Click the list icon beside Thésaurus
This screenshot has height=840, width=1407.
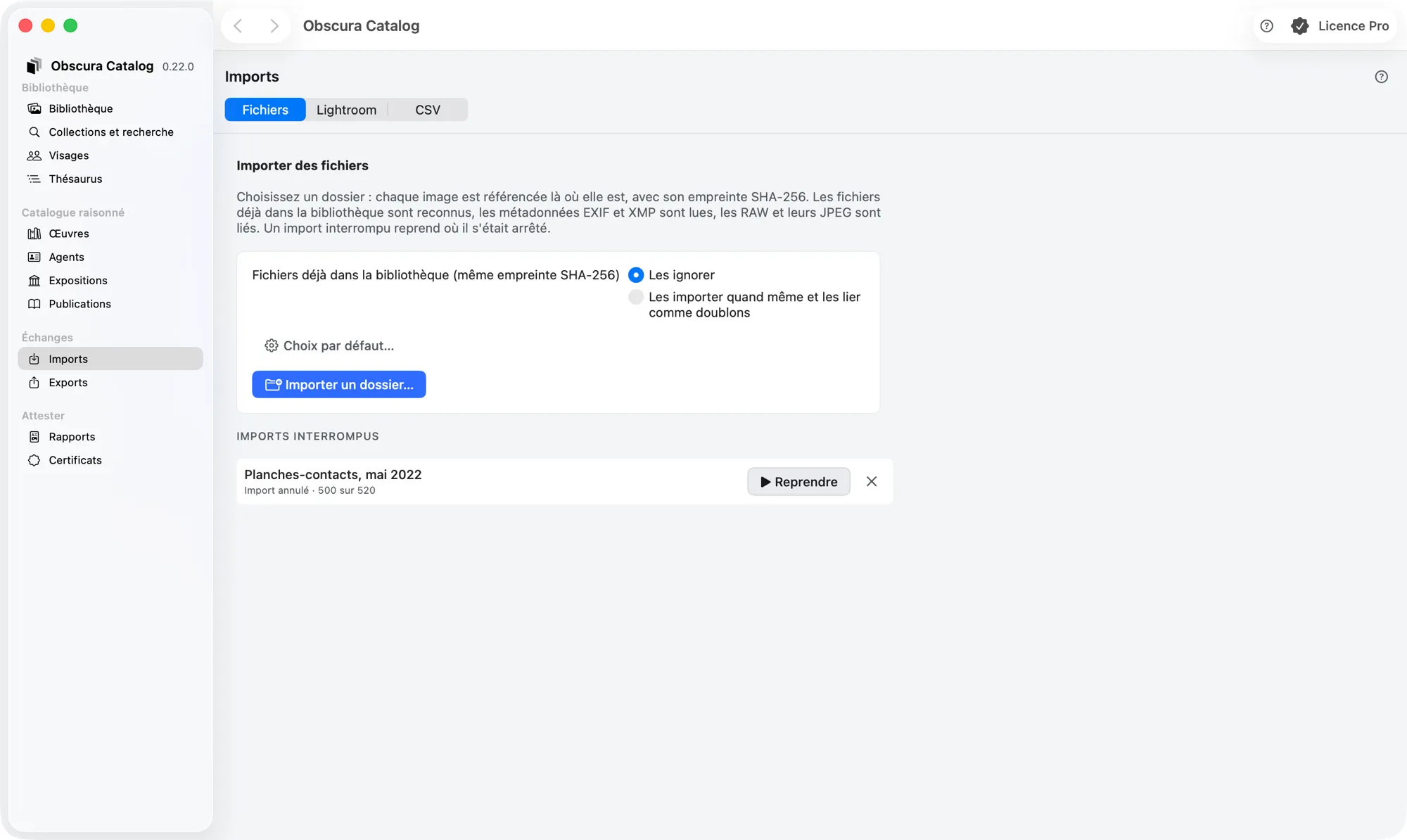[x=34, y=179]
